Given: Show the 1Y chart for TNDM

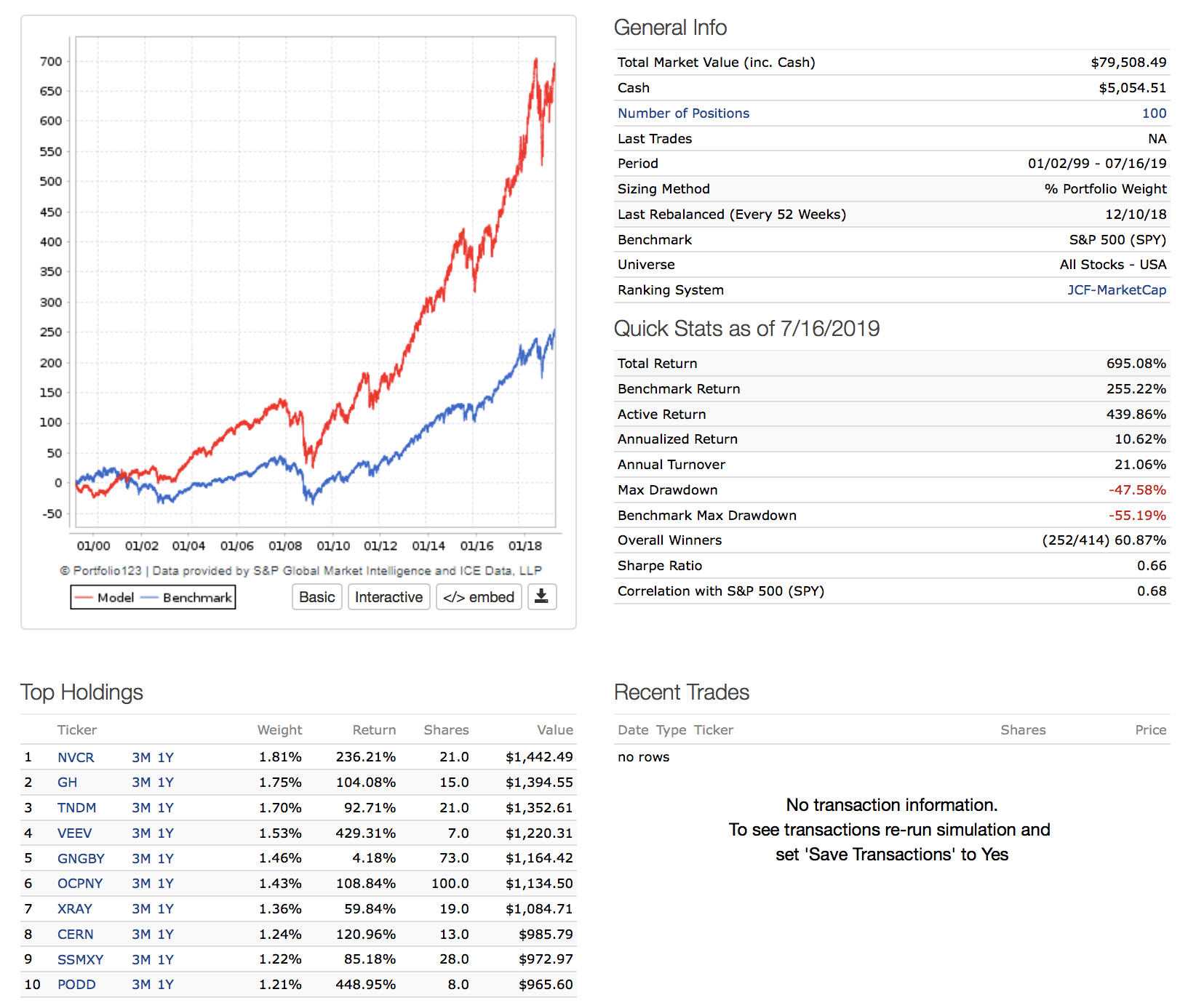Looking at the screenshot, I should click(x=166, y=808).
